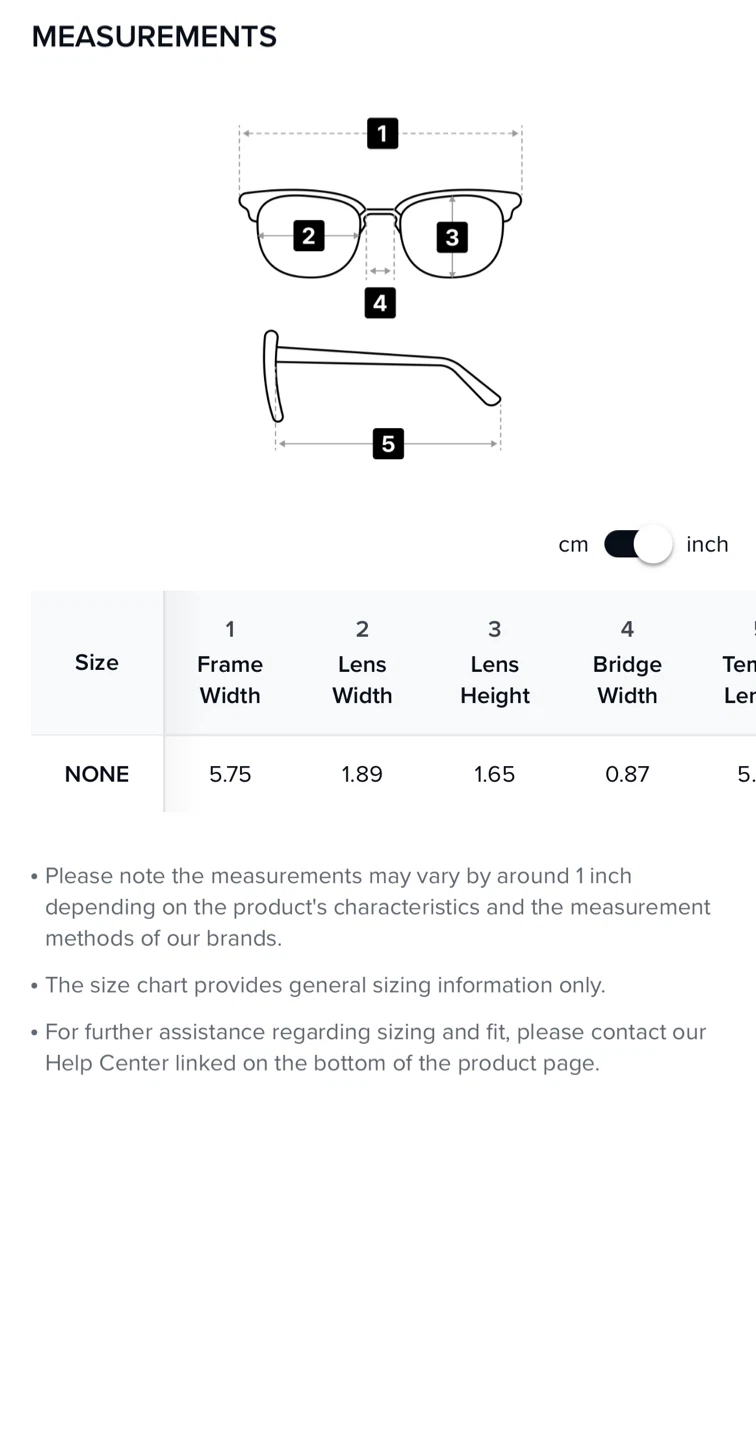Click marker 2 on the left lens
Viewport: 756px width, 1440px height.
pyautogui.click(x=308, y=236)
